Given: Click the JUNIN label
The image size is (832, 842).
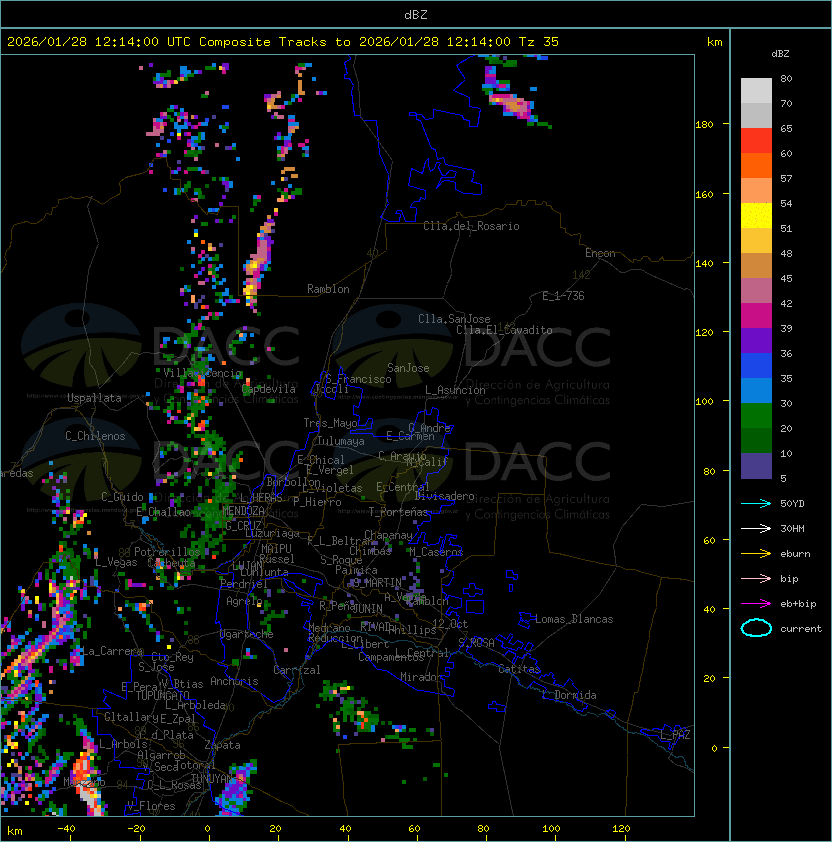Looking at the screenshot, I should coord(367,608).
